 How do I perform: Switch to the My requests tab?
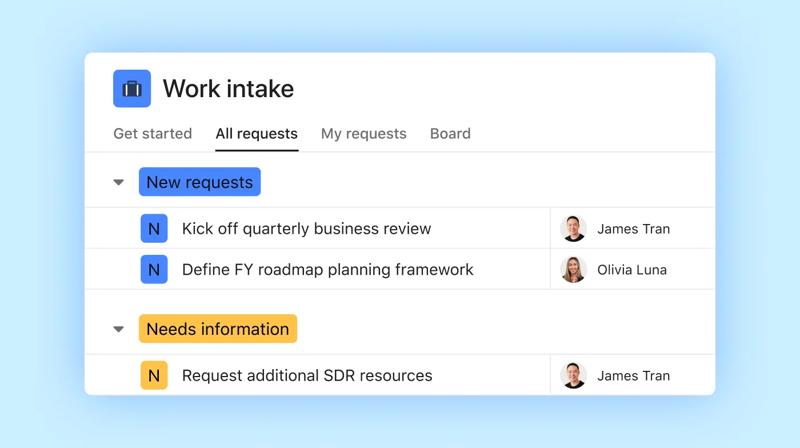coord(363,133)
